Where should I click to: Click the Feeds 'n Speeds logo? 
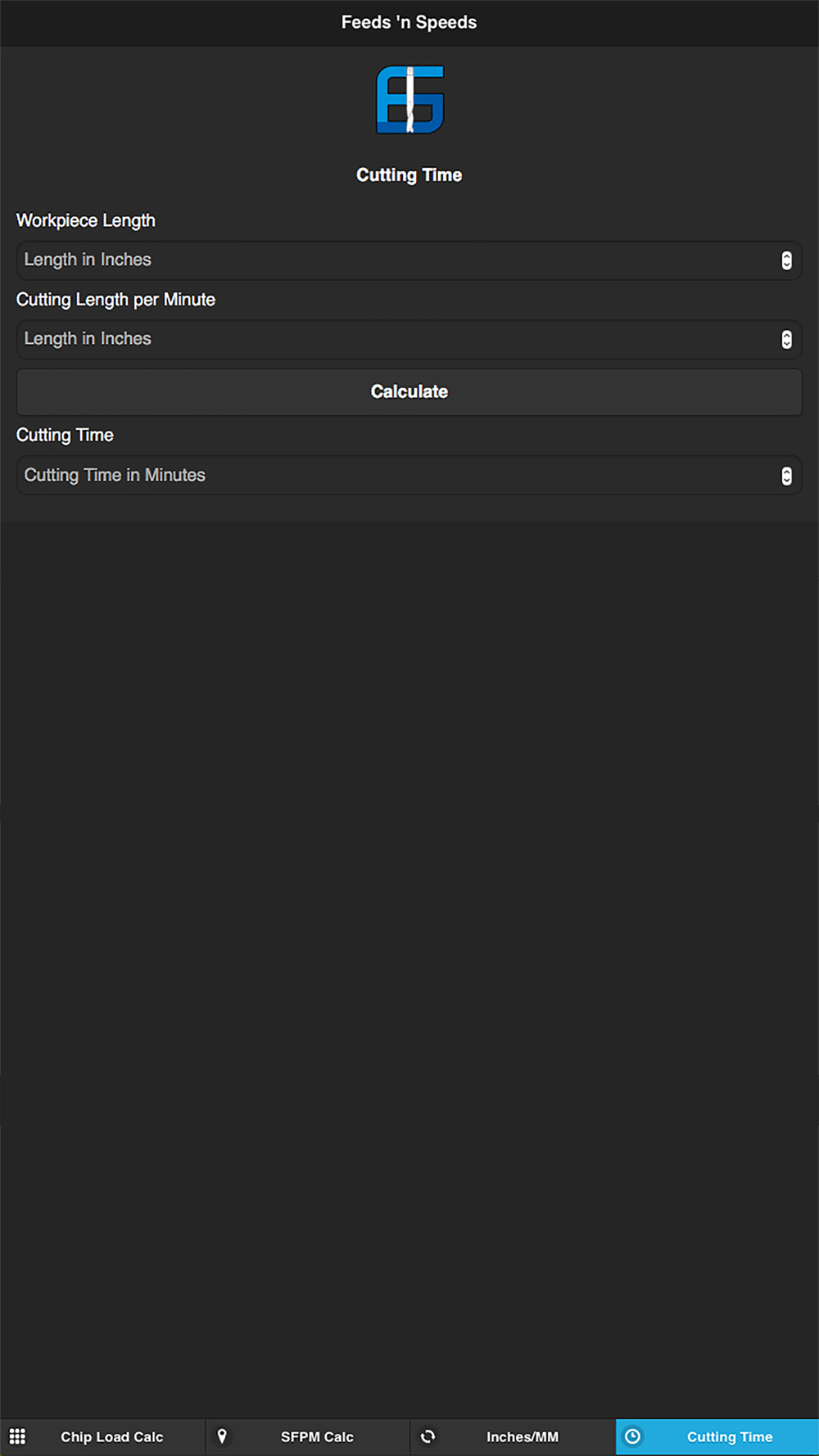[x=409, y=100]
